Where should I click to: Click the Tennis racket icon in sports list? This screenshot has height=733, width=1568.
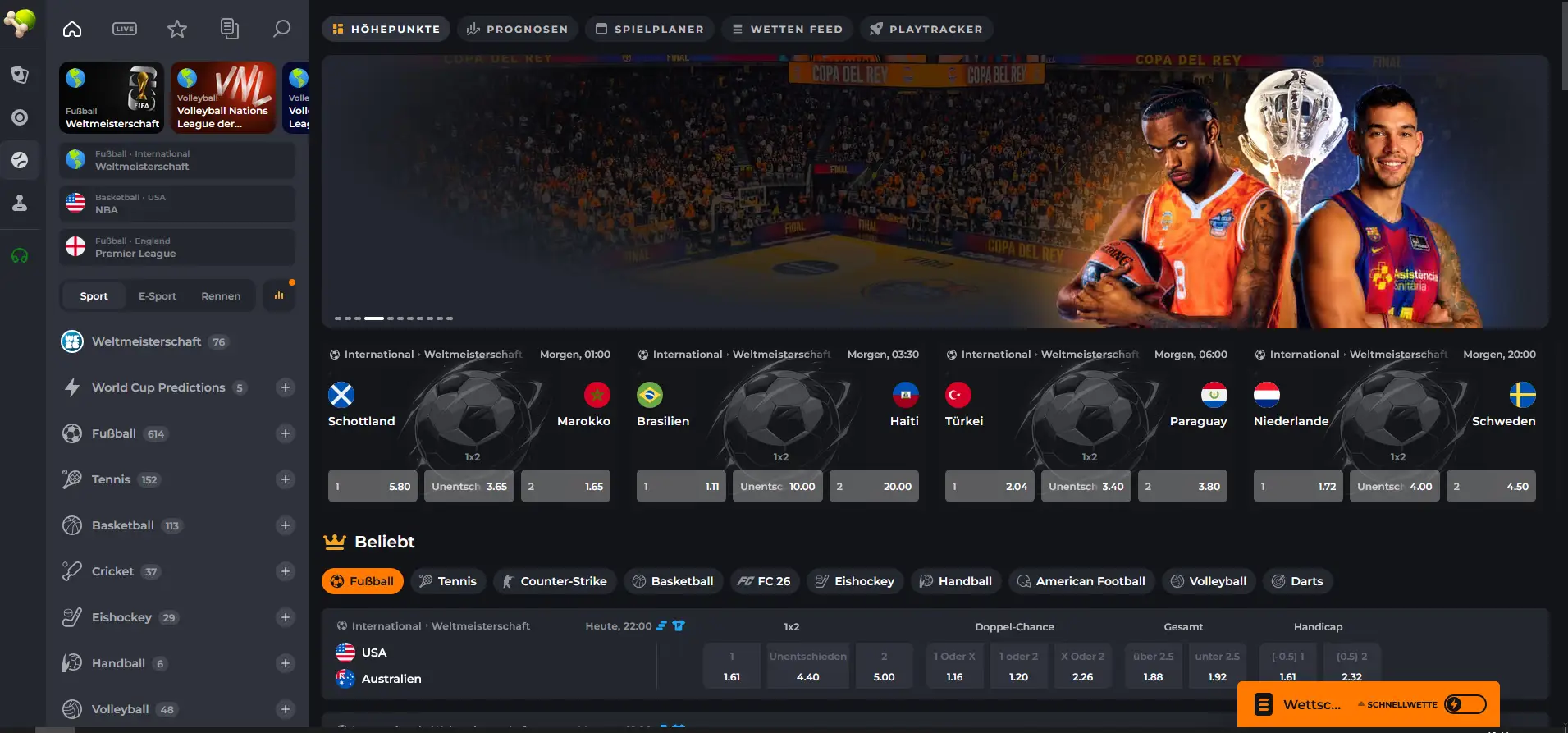pos(72,479)
